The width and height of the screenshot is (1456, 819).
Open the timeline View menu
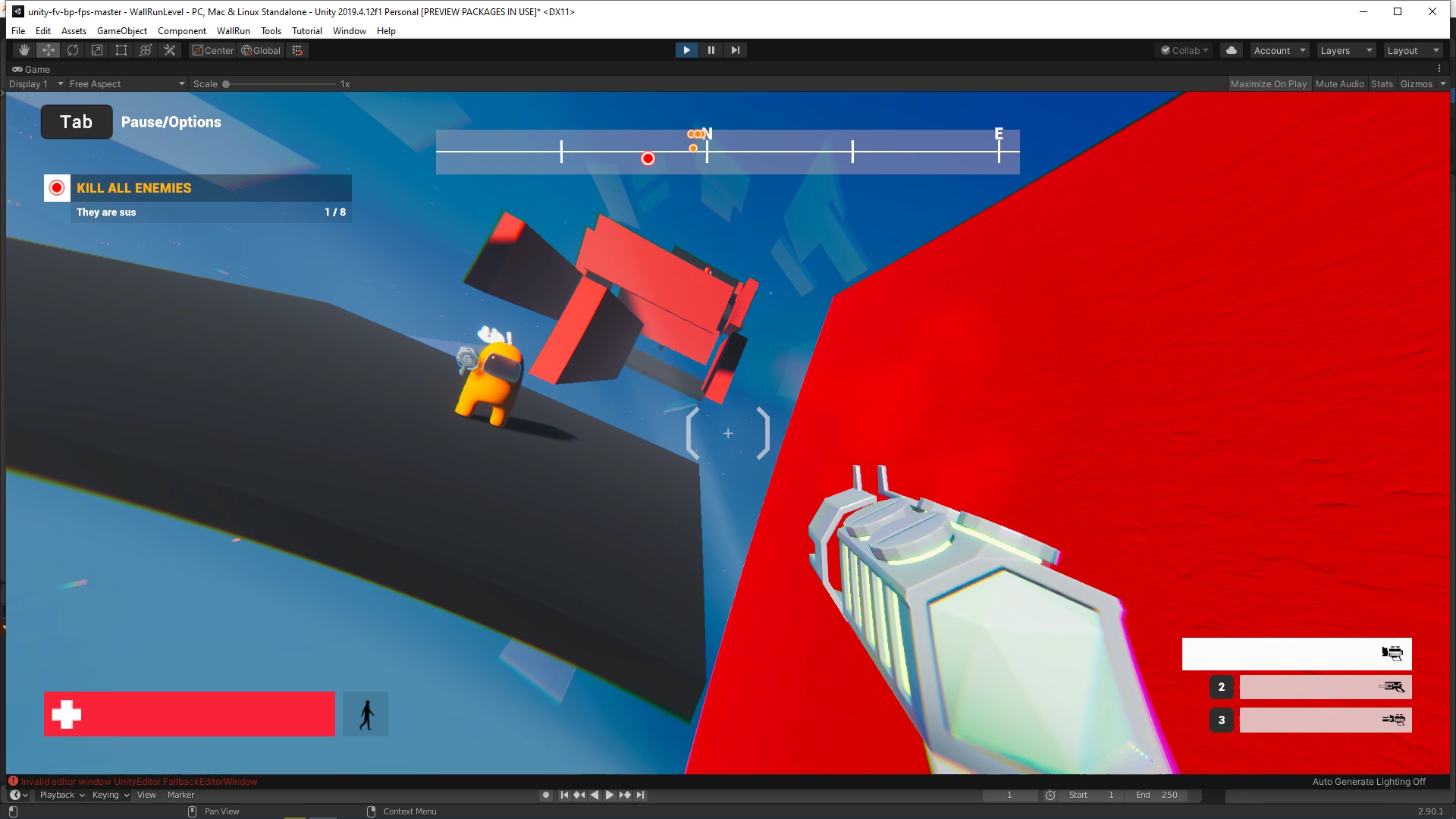pos(146,795)
